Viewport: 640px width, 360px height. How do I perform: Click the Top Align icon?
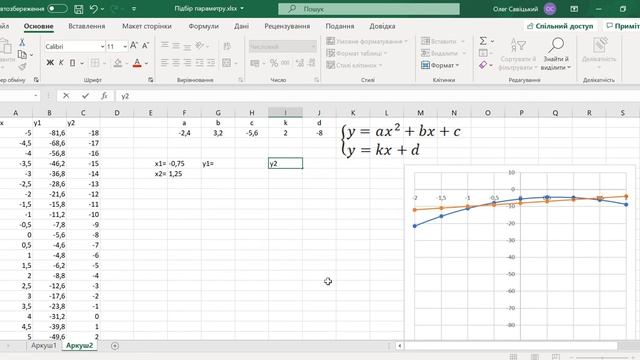[165, 45]
